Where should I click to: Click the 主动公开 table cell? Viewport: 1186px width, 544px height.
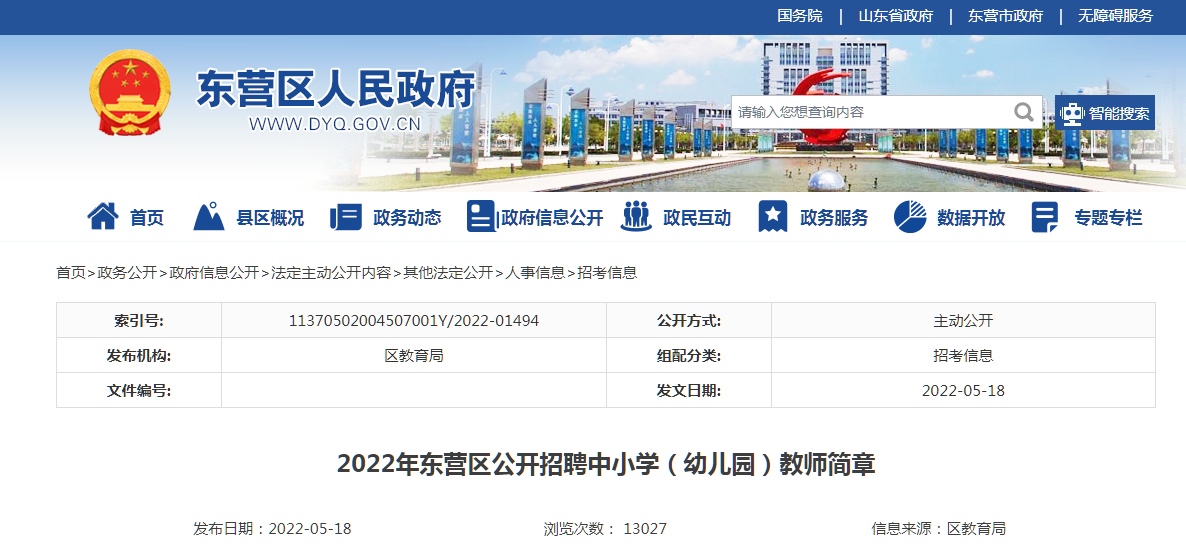tap(963, 321)
